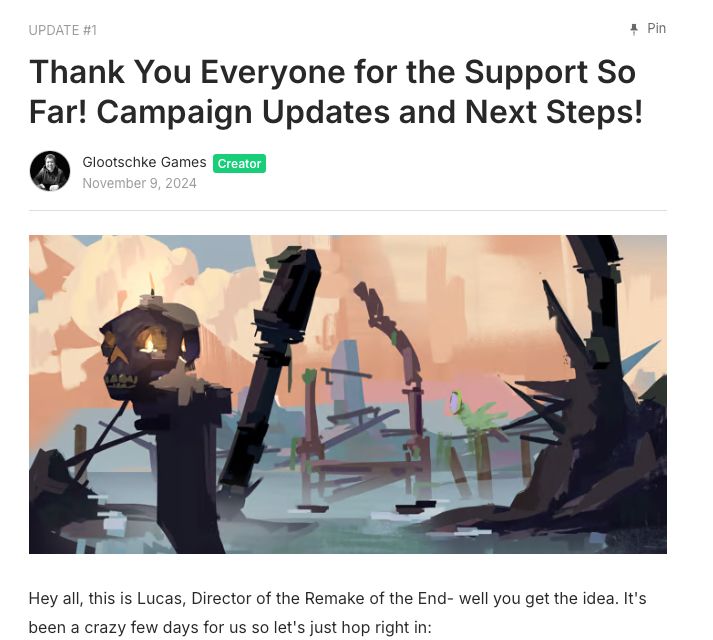This screenshot has height=640, width=713.
Task: Click the 'Thank You Everyone' headline line
Action: click(332, 72)
